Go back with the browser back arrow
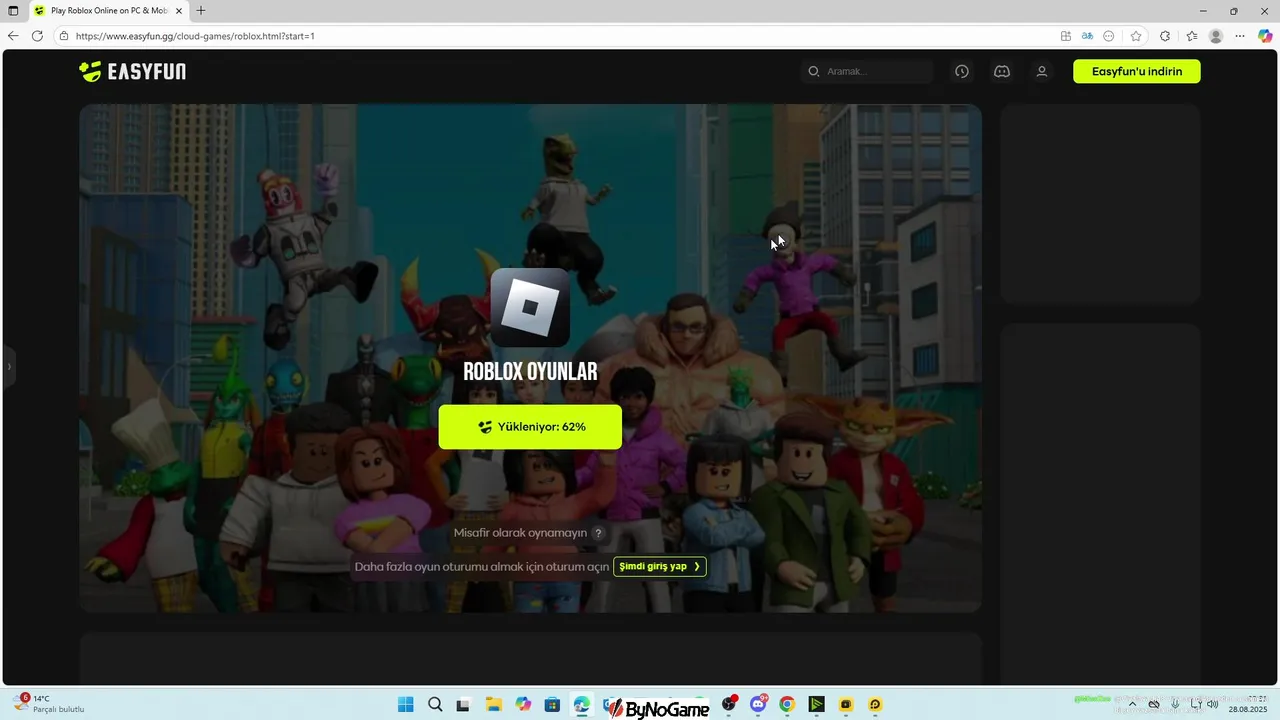 pos(13,36)
